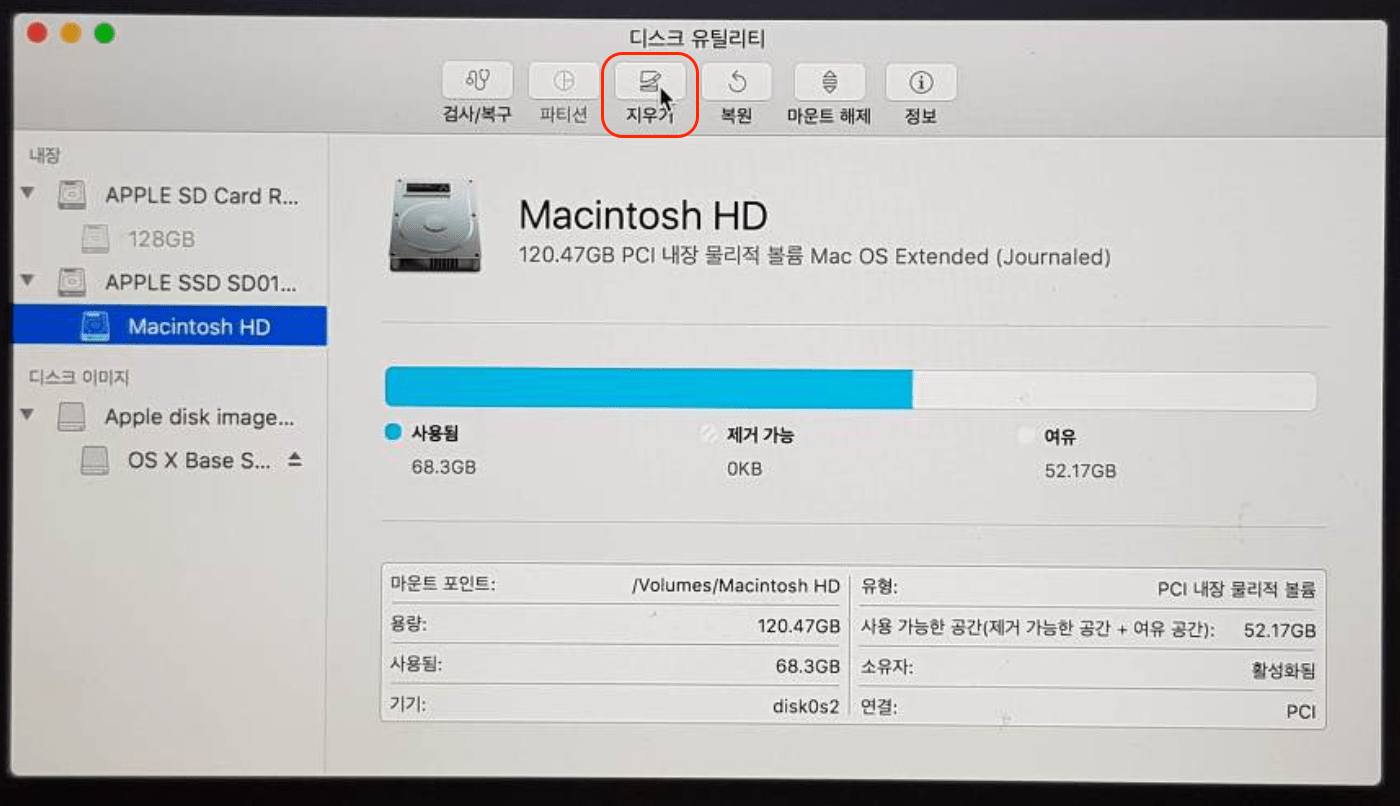Click the PCI value in the 연결 row
1400x806 pixels.
[1301, 712]
